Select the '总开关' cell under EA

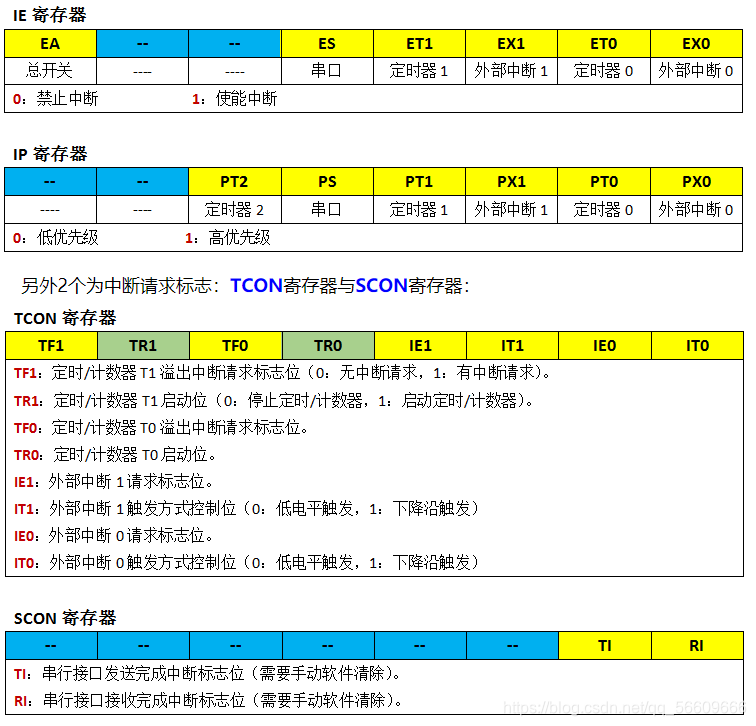point(50,71)
